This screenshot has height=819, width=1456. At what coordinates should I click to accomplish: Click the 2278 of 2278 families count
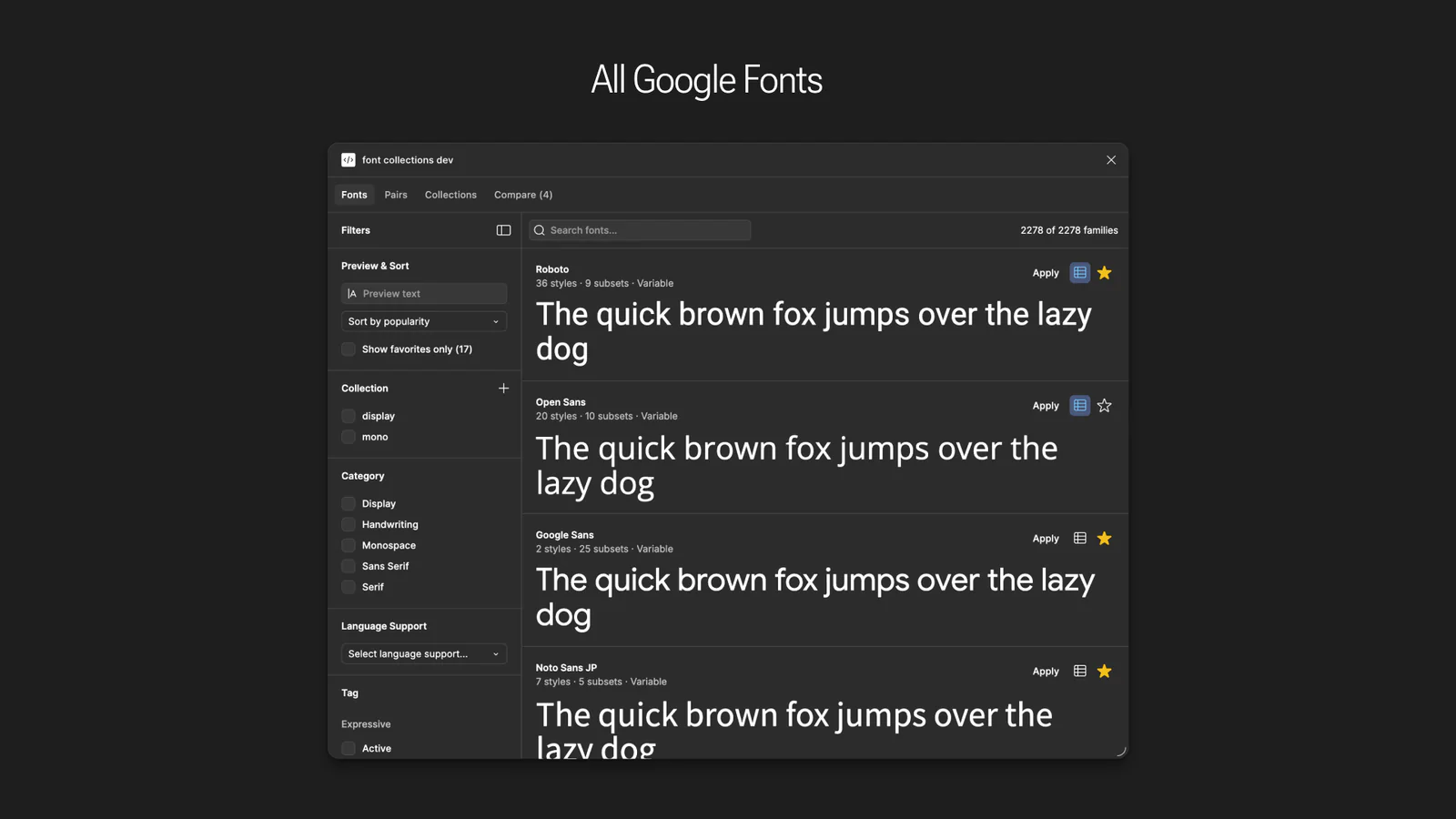click(x=1069, y=230)
